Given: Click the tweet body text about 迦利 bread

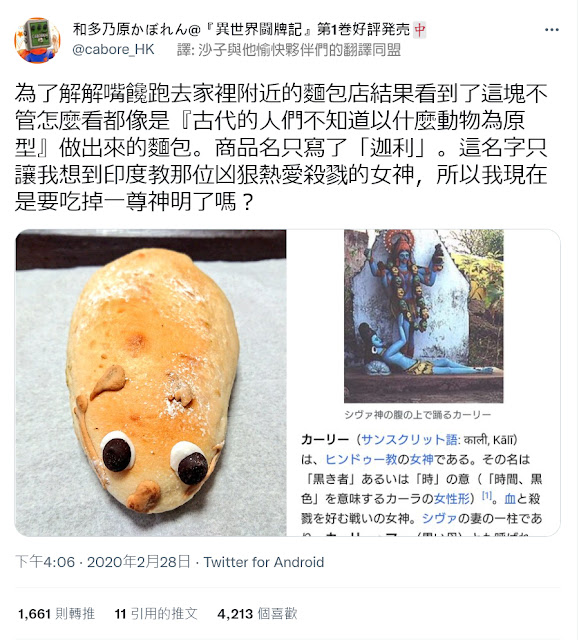Looking at the screenshot, I should click(x=281, y=147).
